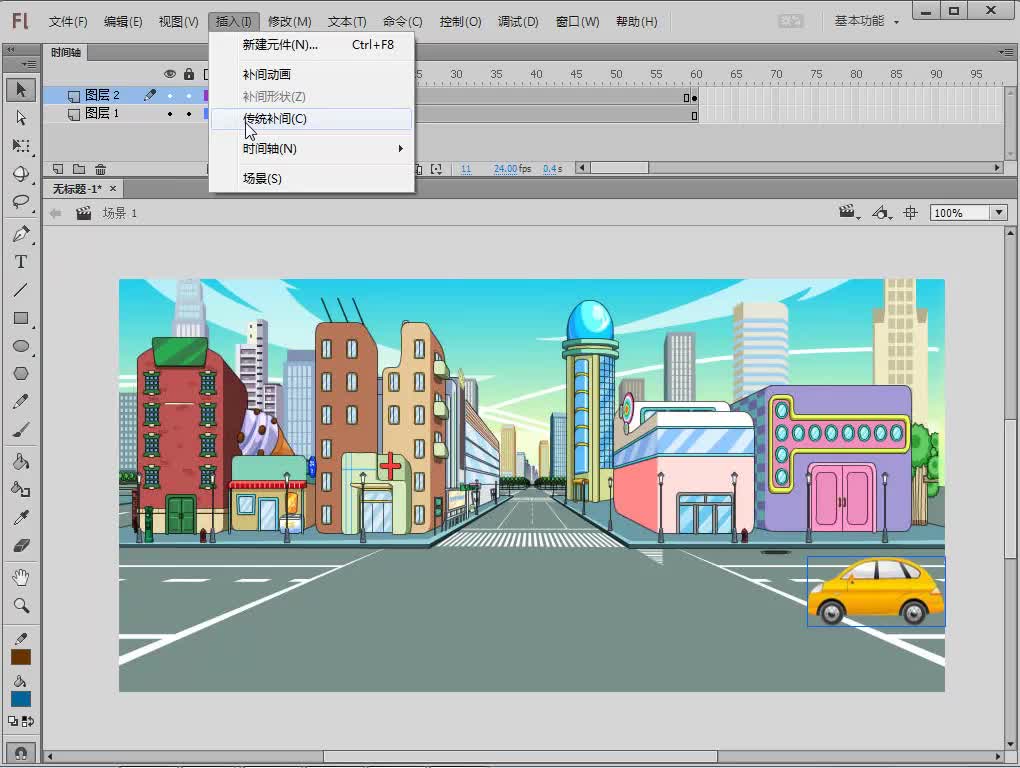1020x768 pixels.
Task: Open the 修改(M) menu
Action: (290, 21)
